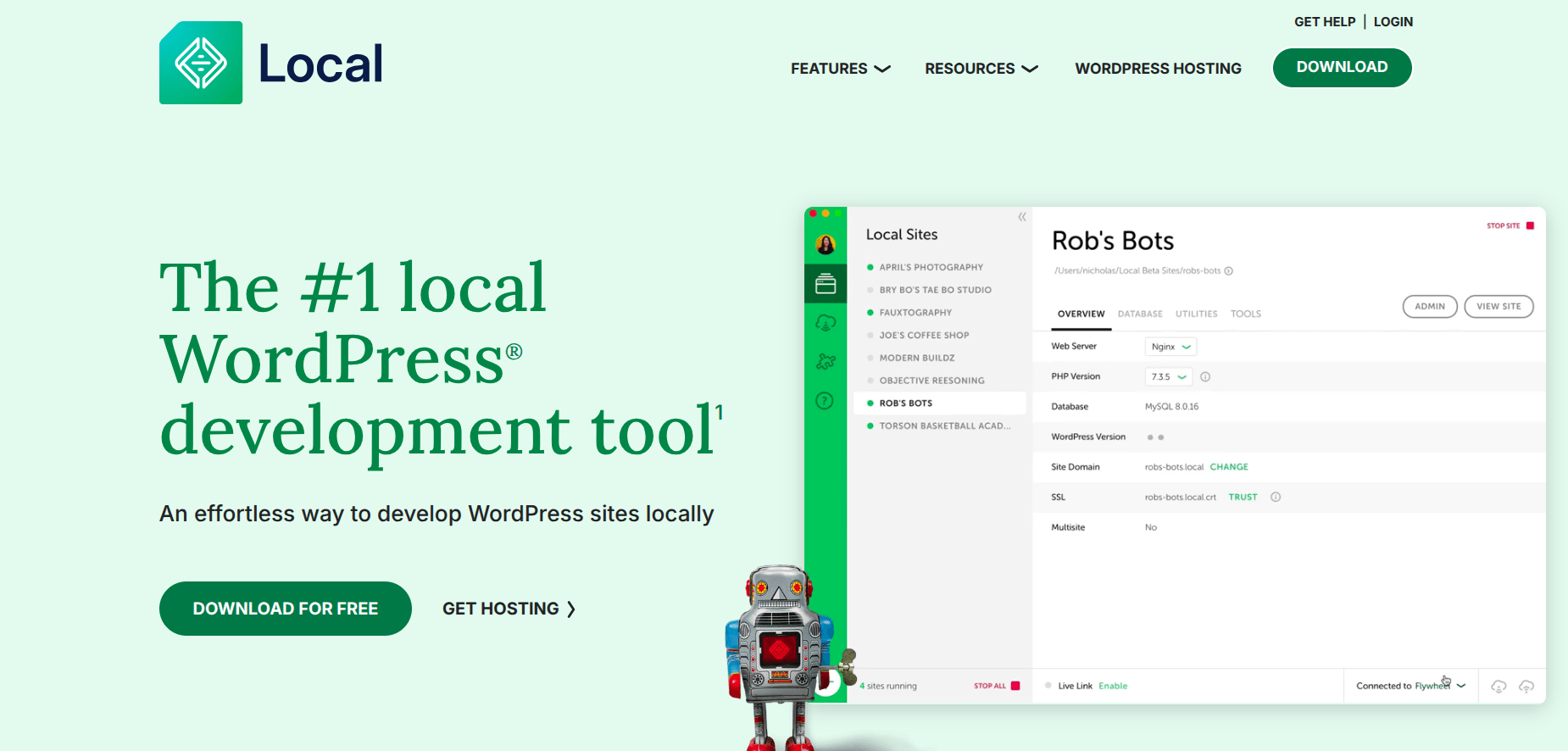The image size is (1568, 751).
Task: Select Joe's Coffee Shop site
Action: (924, 336)
